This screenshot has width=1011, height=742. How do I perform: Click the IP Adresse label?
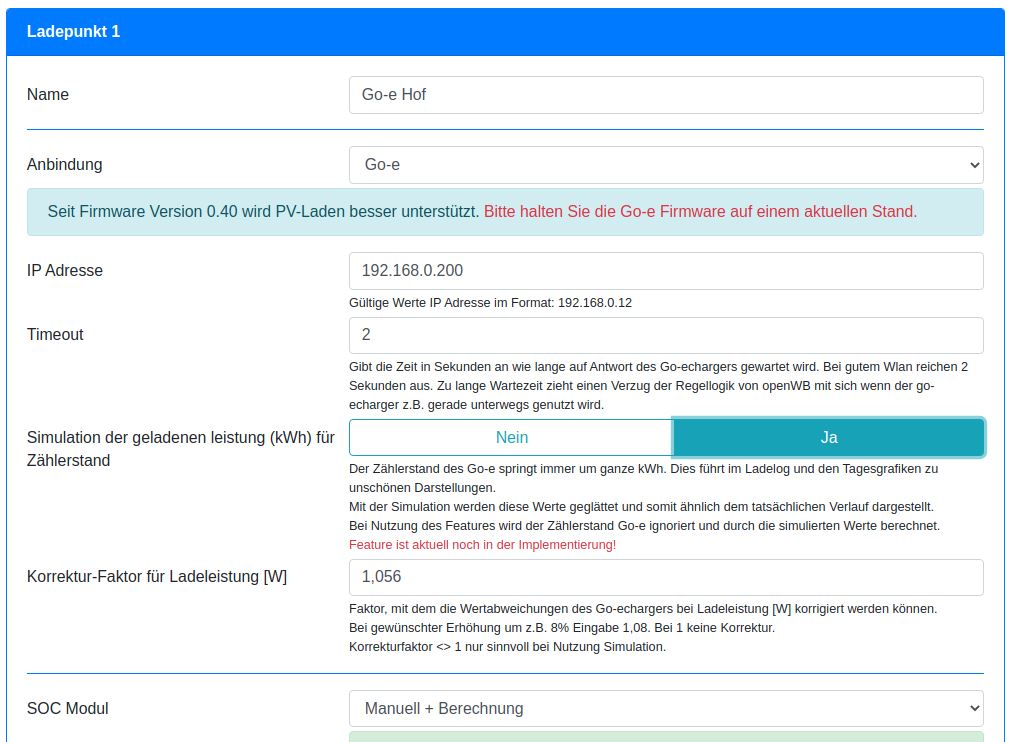pos(64,271)
